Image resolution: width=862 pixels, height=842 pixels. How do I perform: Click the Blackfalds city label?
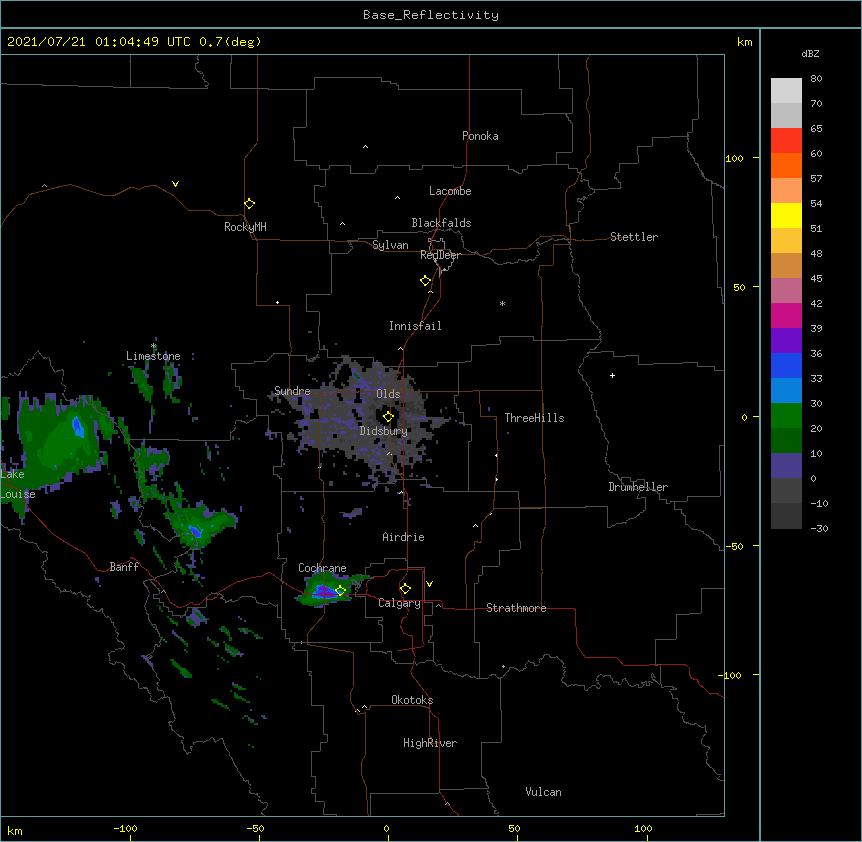pos(441,223)
